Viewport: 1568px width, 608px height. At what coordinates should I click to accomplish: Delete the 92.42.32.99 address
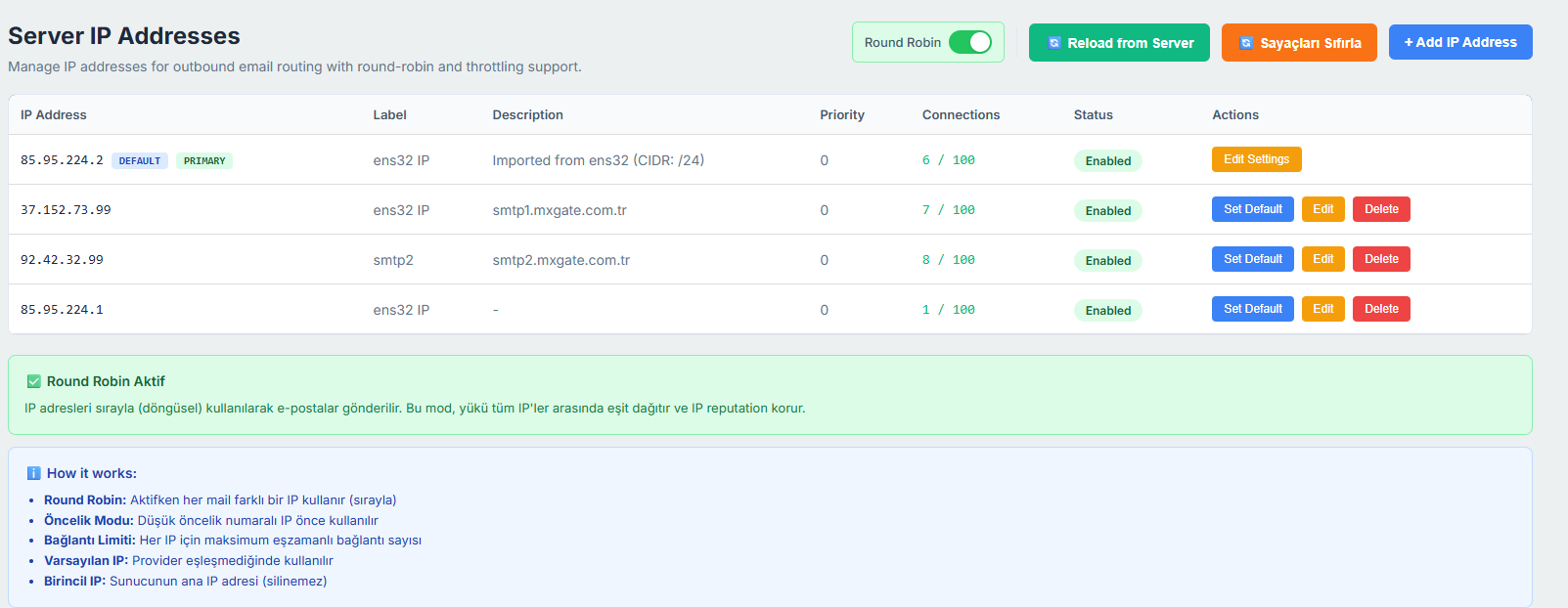coord(1381,259)
